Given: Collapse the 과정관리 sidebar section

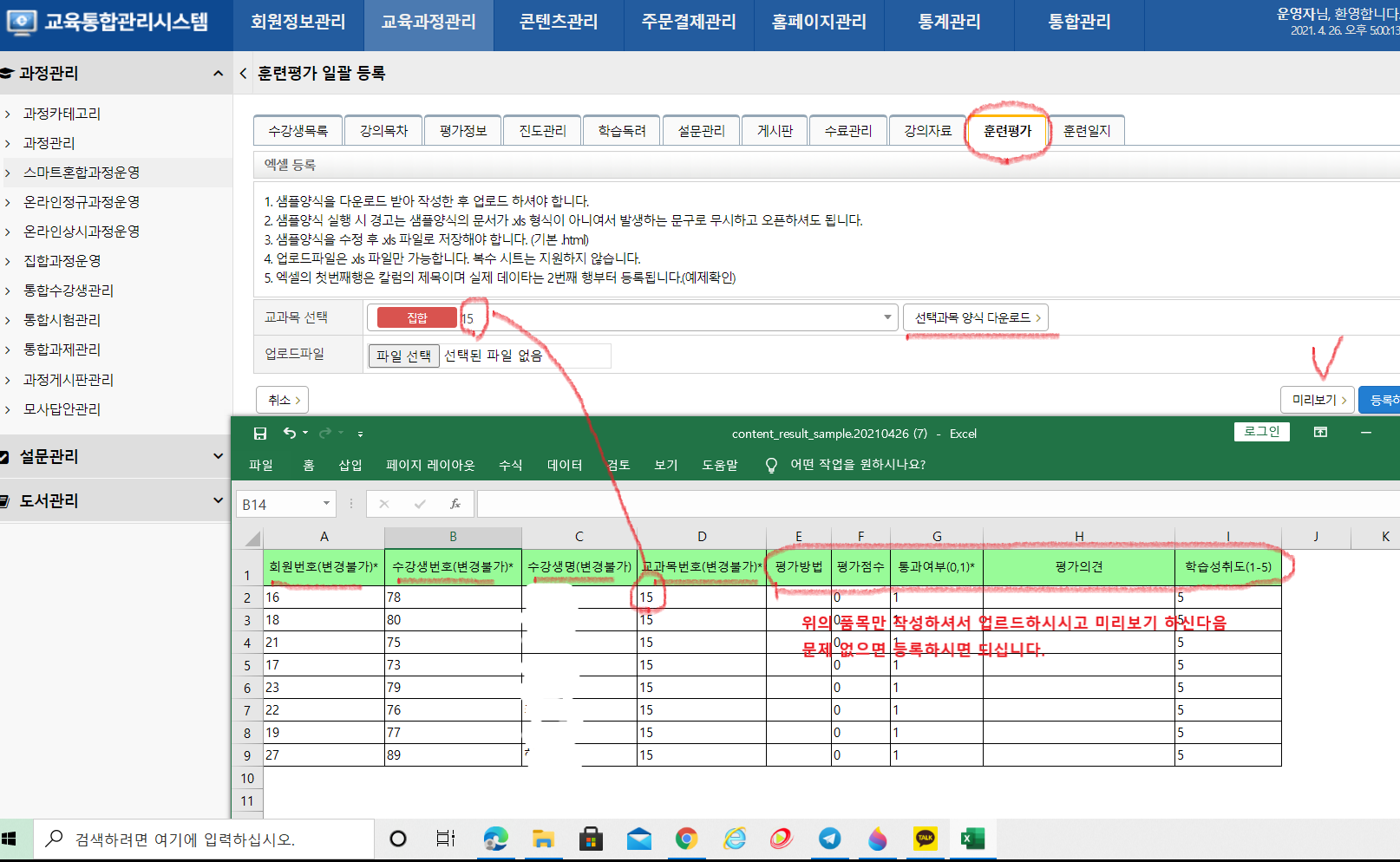Looking at the screenshot, I should (218, 74).
